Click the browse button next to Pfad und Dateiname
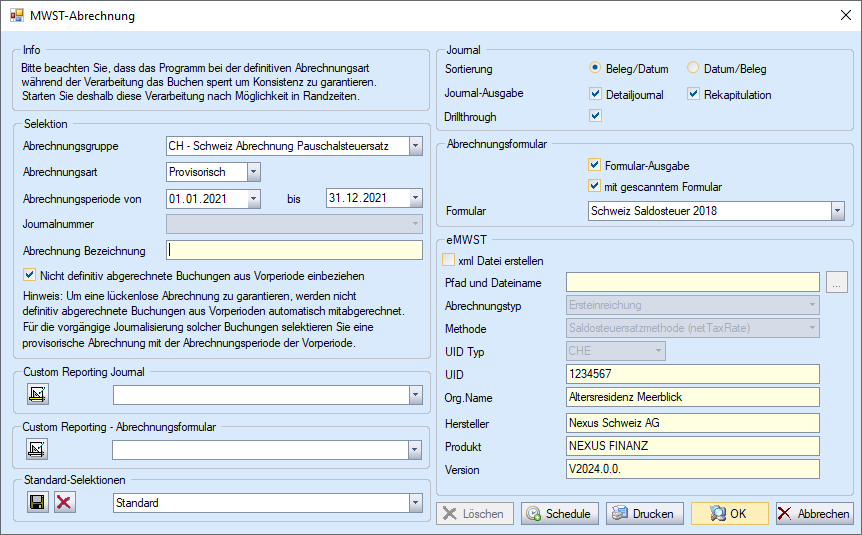Viewport: 862px width, 535px height. [x=838, y=283]
